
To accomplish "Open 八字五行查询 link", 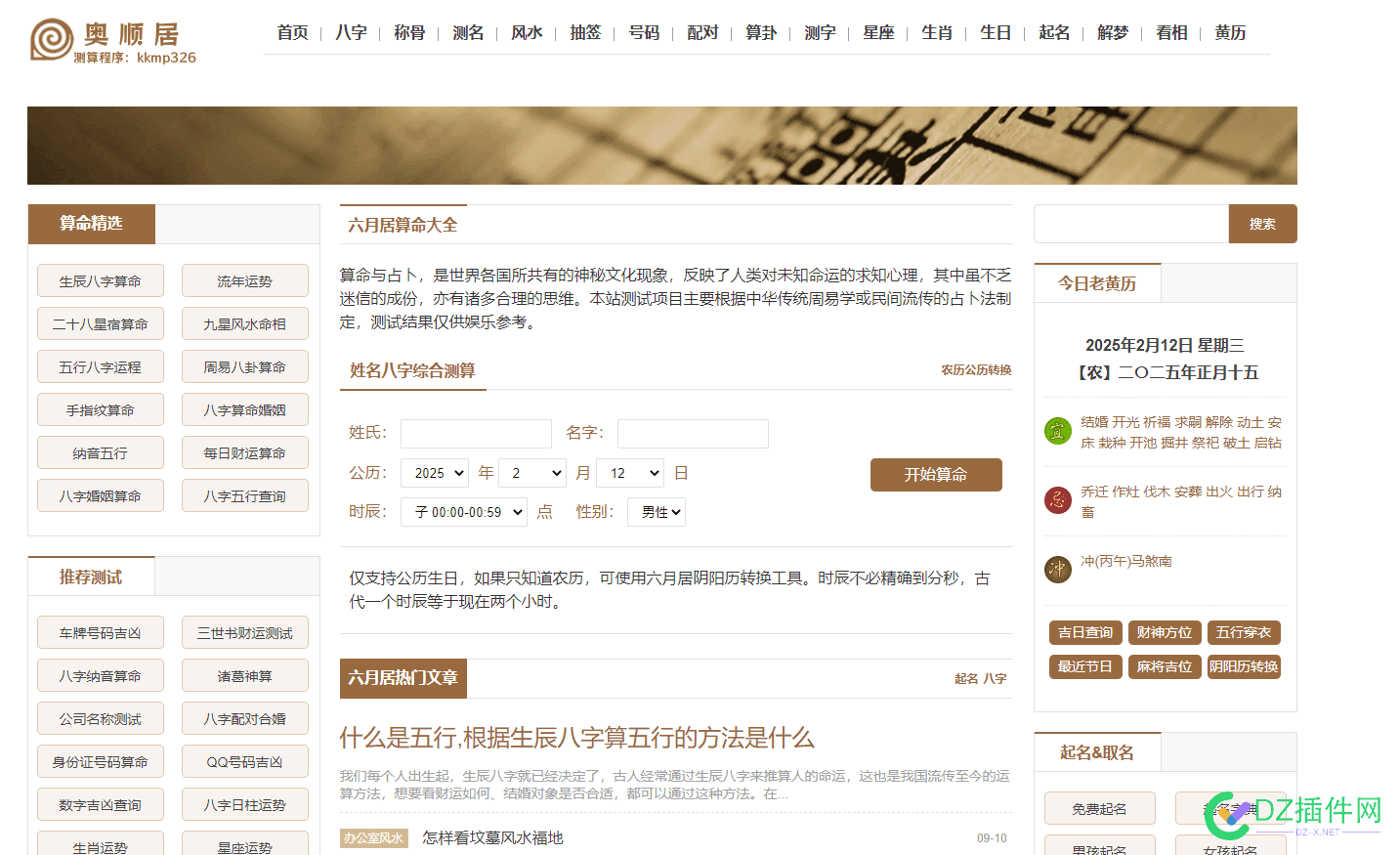I will click(x=245, y=496).
